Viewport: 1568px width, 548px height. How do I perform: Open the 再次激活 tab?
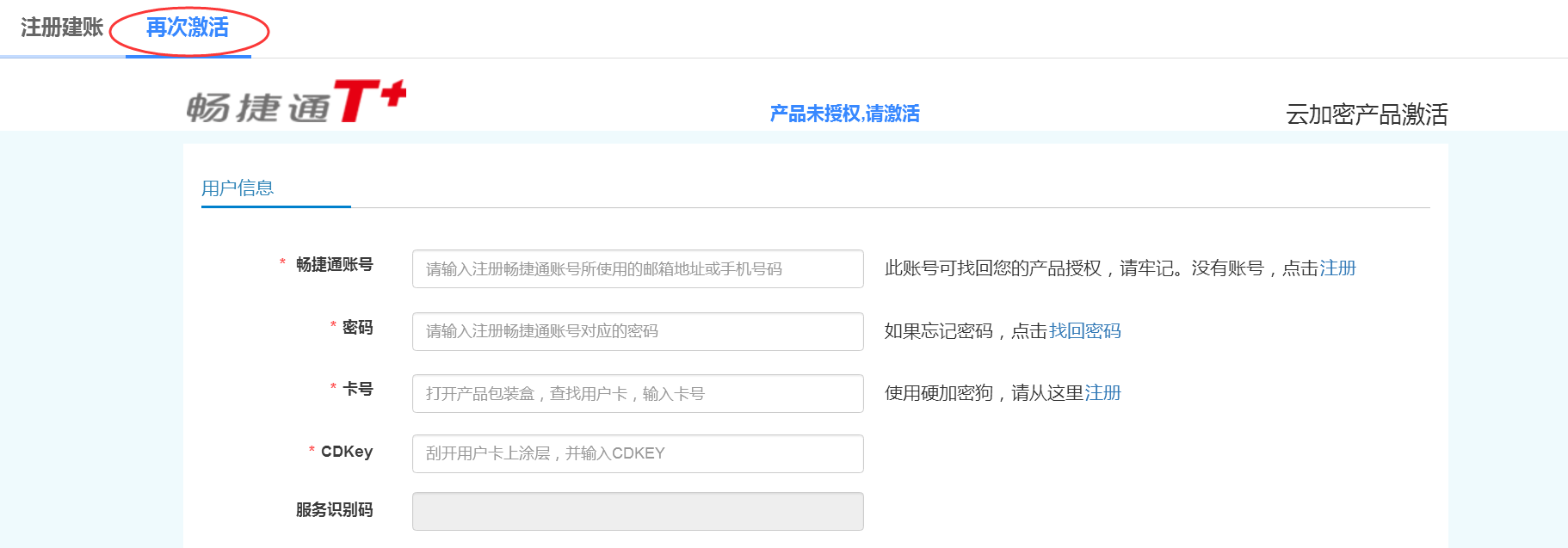pyautogui.click(x=188, y=28)
